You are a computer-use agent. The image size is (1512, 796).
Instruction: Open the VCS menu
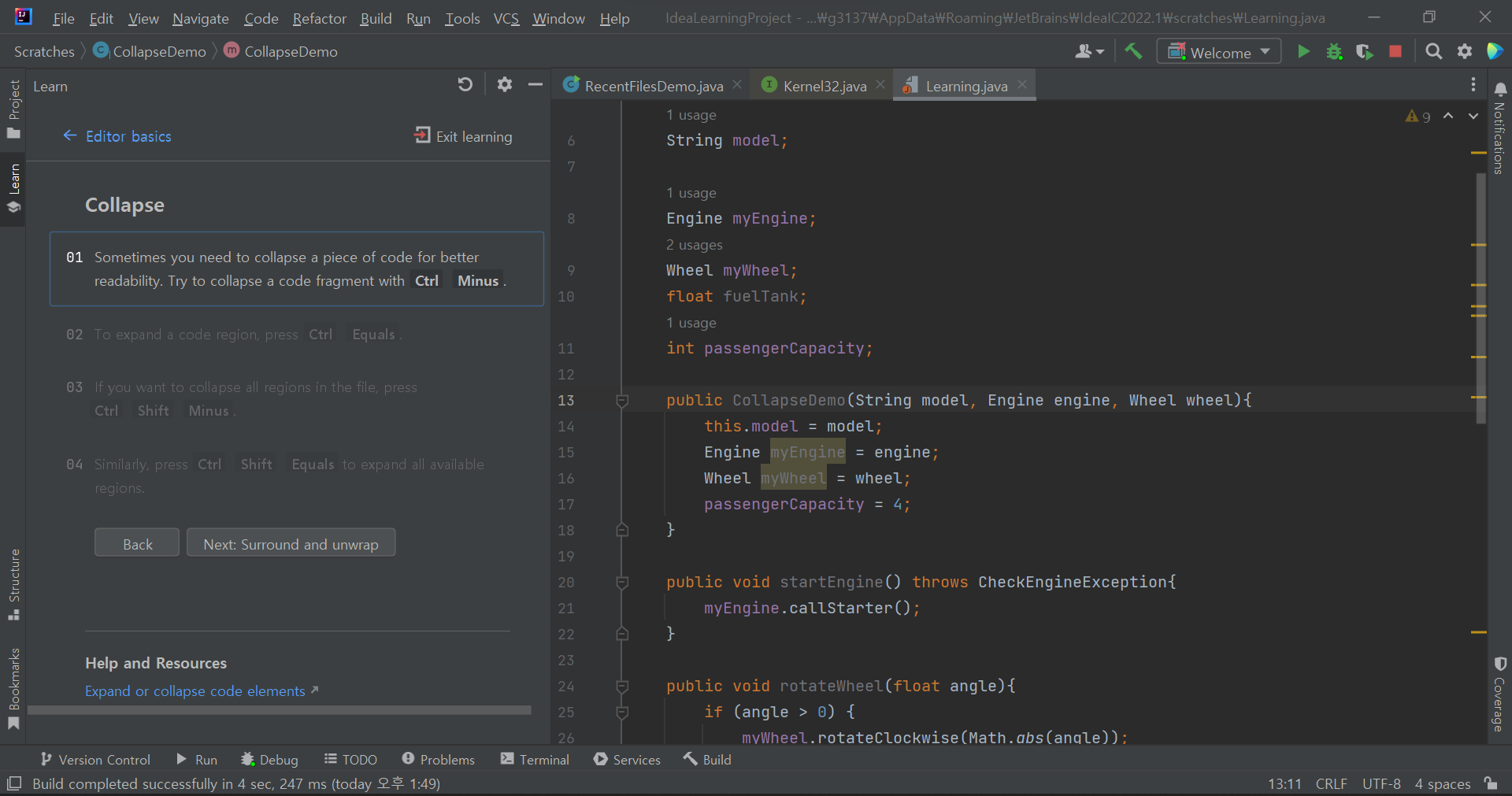[x=506, y=18]
